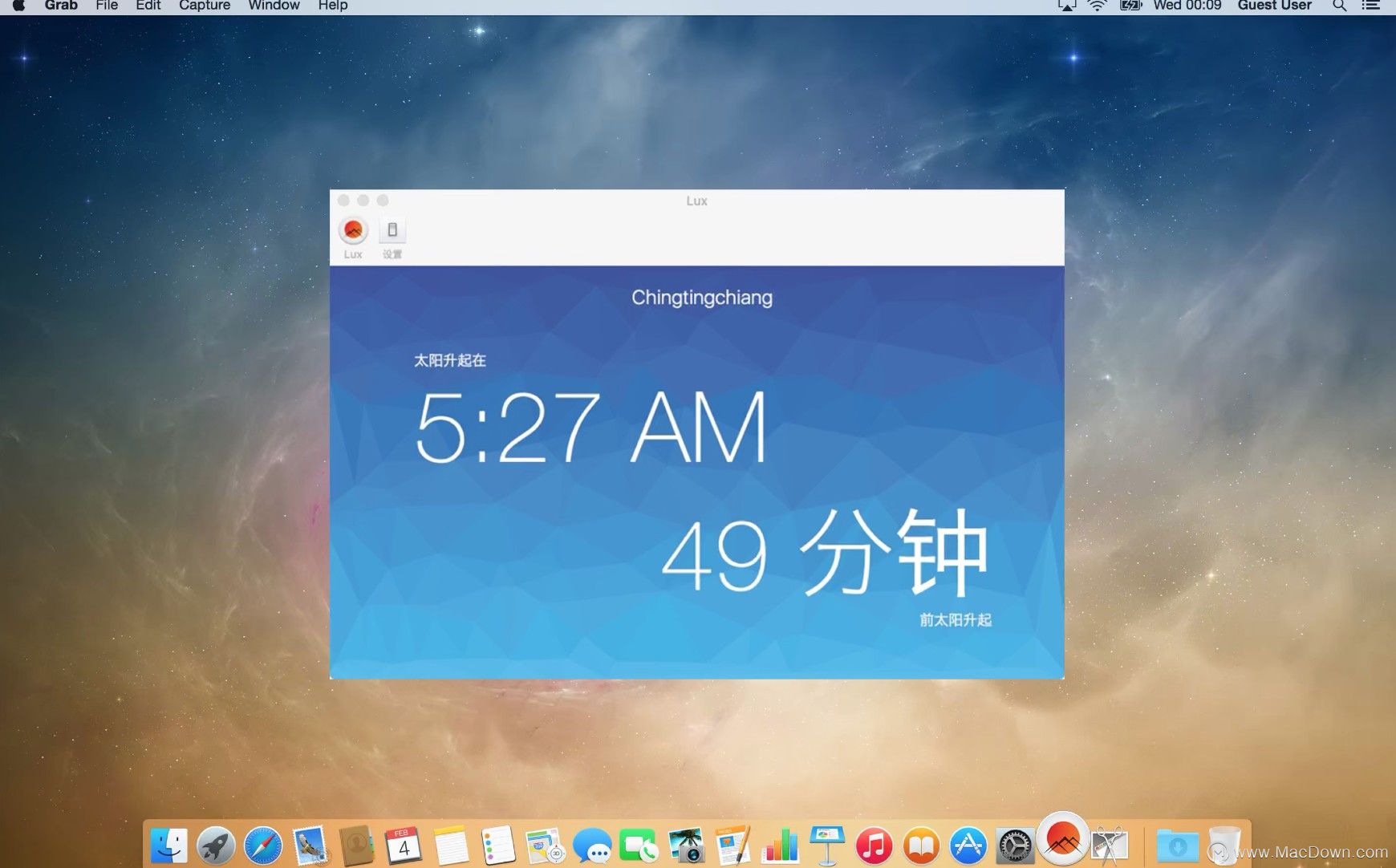This screenshot has width=1396, height=868.
Task: Open the Guest User account menu
Action: (1274, 6)
